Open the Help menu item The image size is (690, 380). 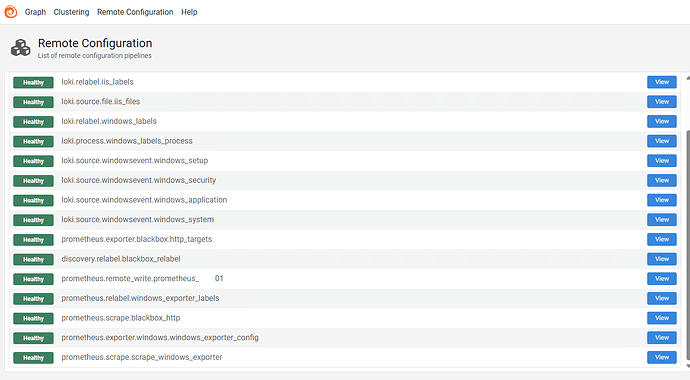coord(189,12)
